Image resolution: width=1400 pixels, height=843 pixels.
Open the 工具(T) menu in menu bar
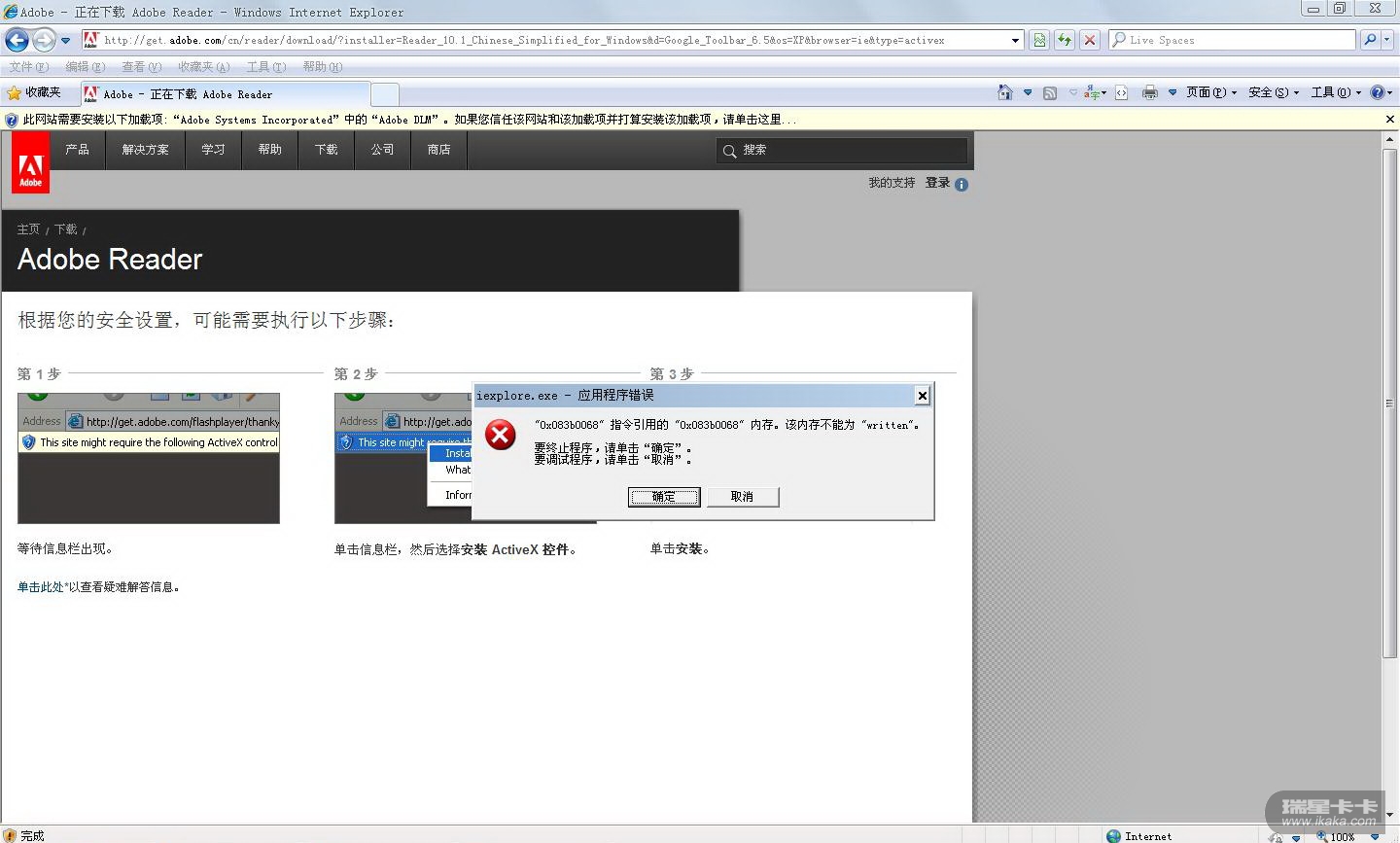[265, 67]
